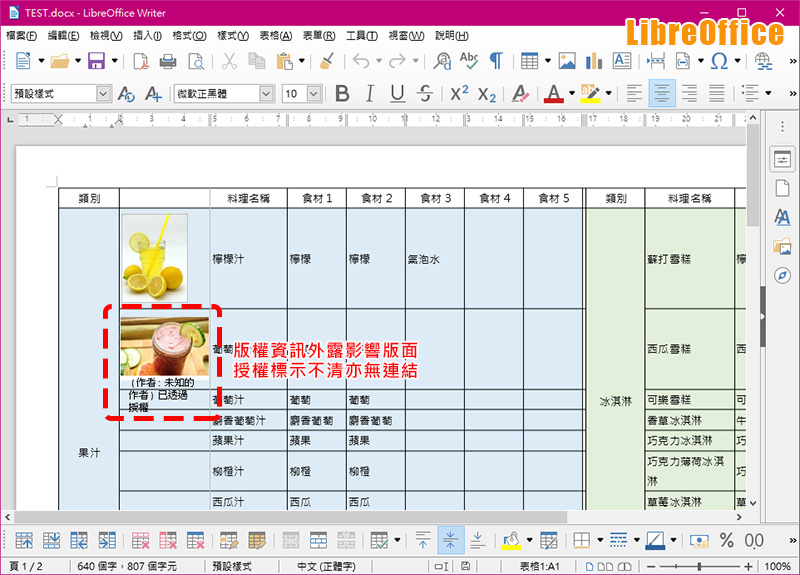Screen dimensions: 800x575
Task: Click the Insert Image icon
Action: click(x=567, y=61)
